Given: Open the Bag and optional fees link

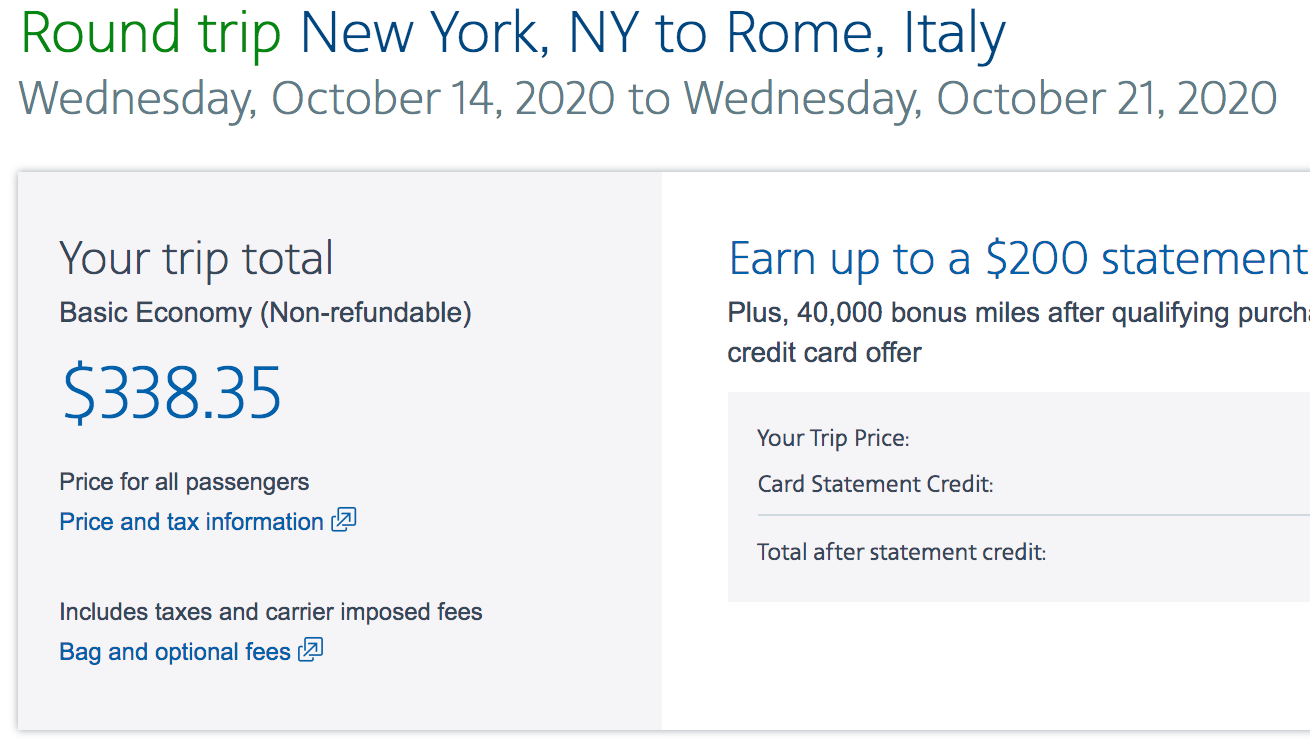Looking at the screenshot, I should 175,652.
